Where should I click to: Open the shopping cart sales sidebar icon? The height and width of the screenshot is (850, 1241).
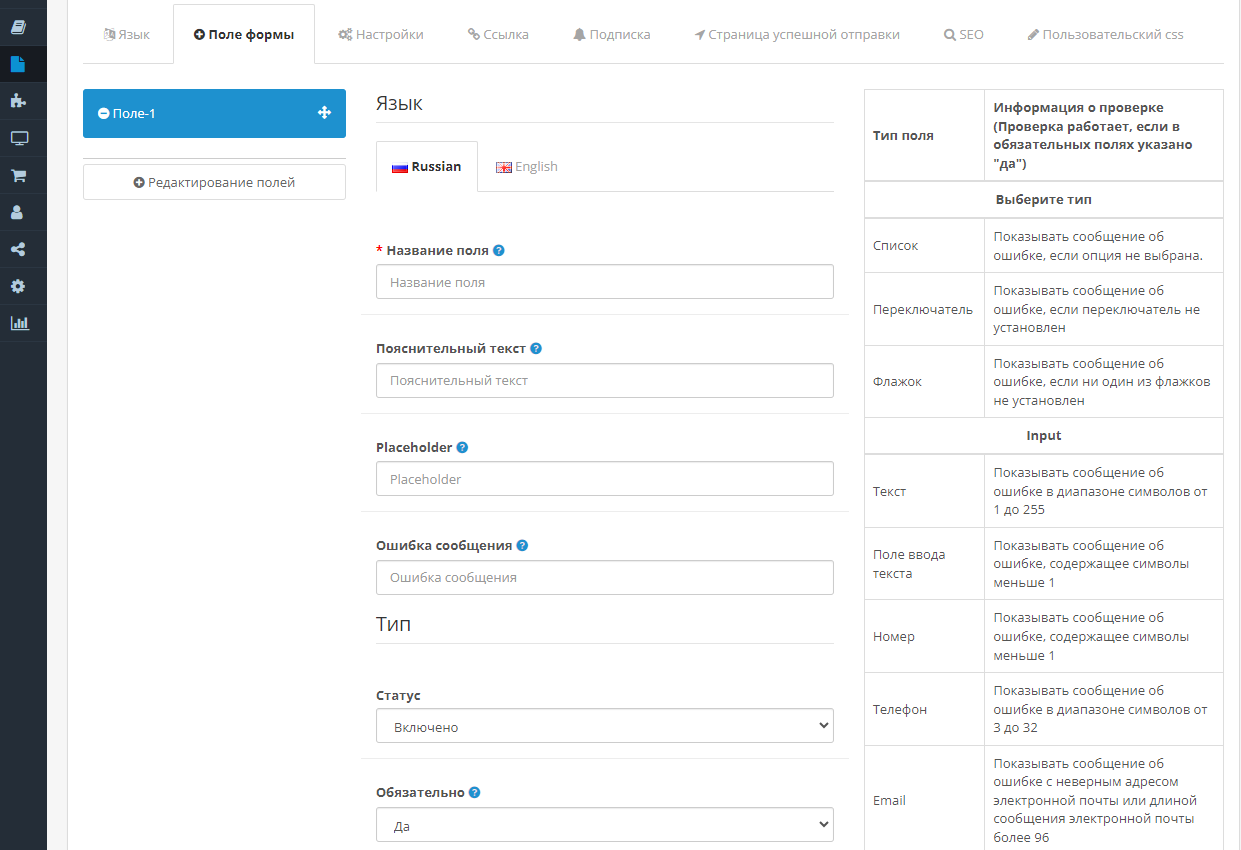[x=18, y=175]
